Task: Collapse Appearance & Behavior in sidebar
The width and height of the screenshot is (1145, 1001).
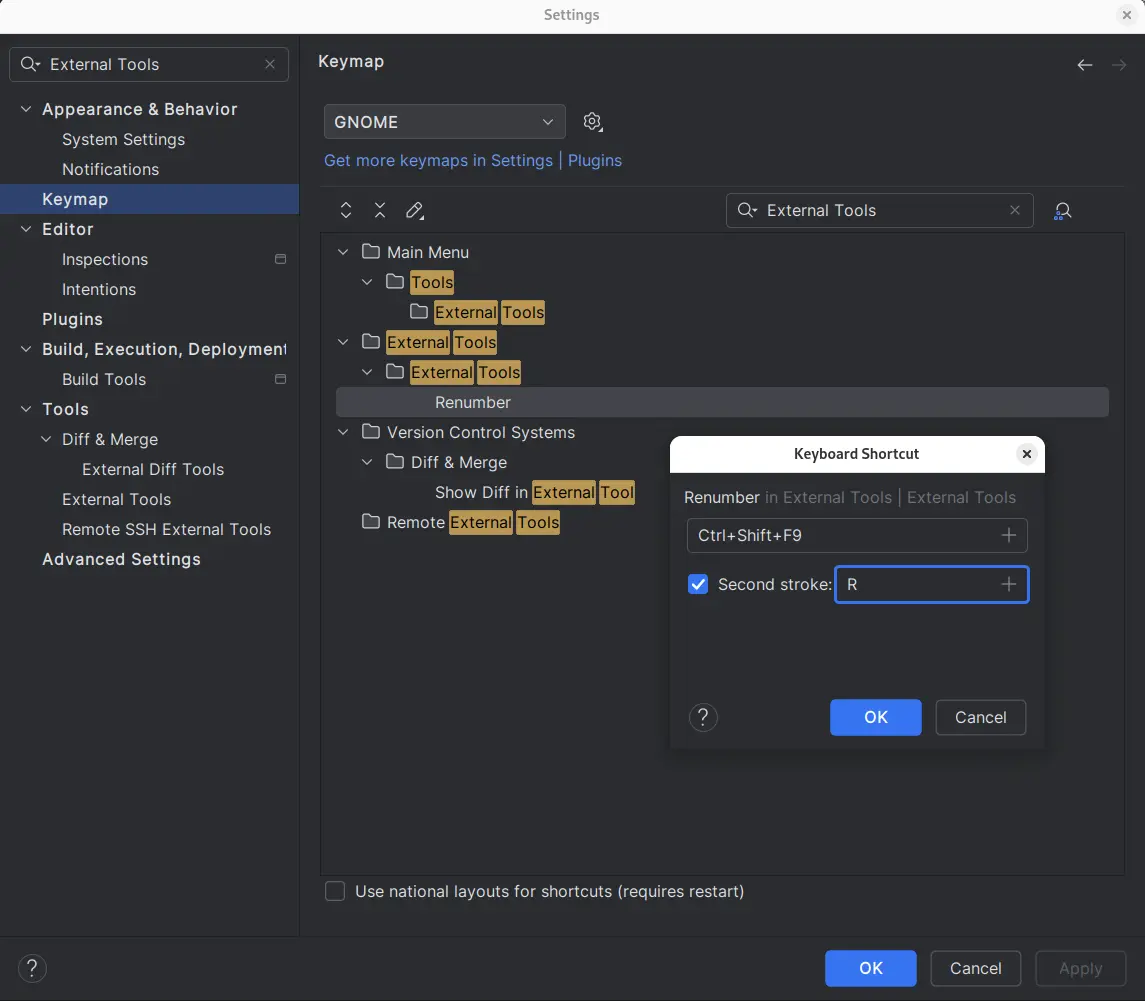Action: point(26,109)
